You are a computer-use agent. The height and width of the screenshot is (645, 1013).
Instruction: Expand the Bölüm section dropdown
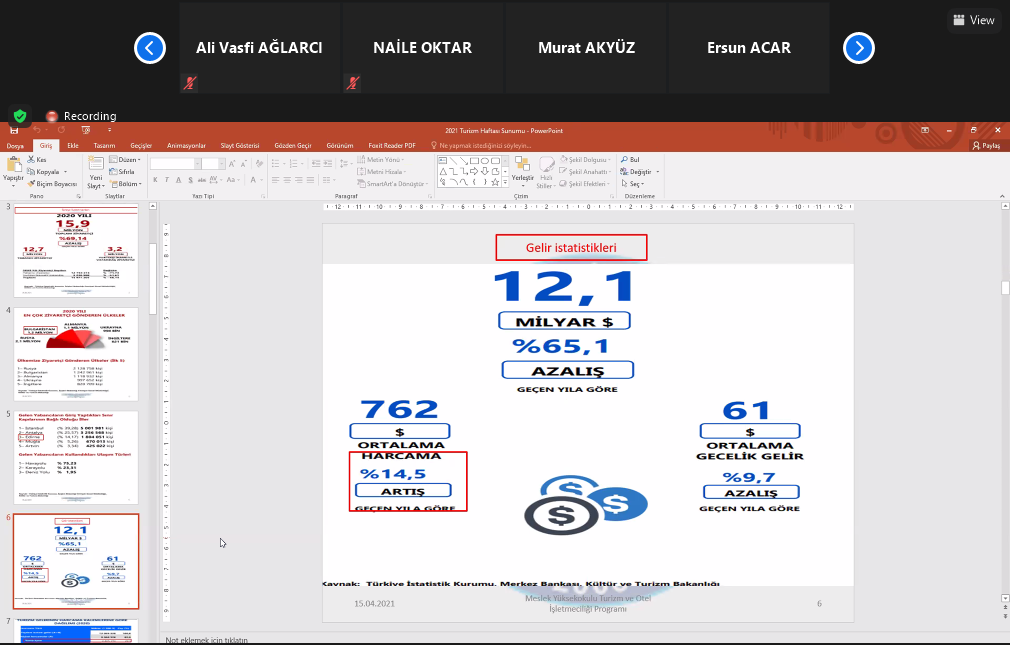[128, 184]
